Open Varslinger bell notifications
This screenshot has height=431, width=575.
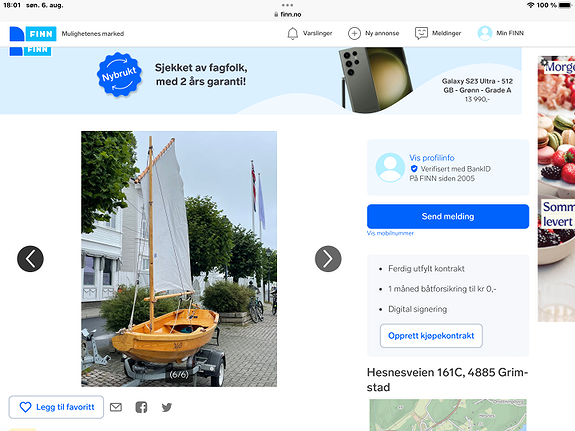292,33
